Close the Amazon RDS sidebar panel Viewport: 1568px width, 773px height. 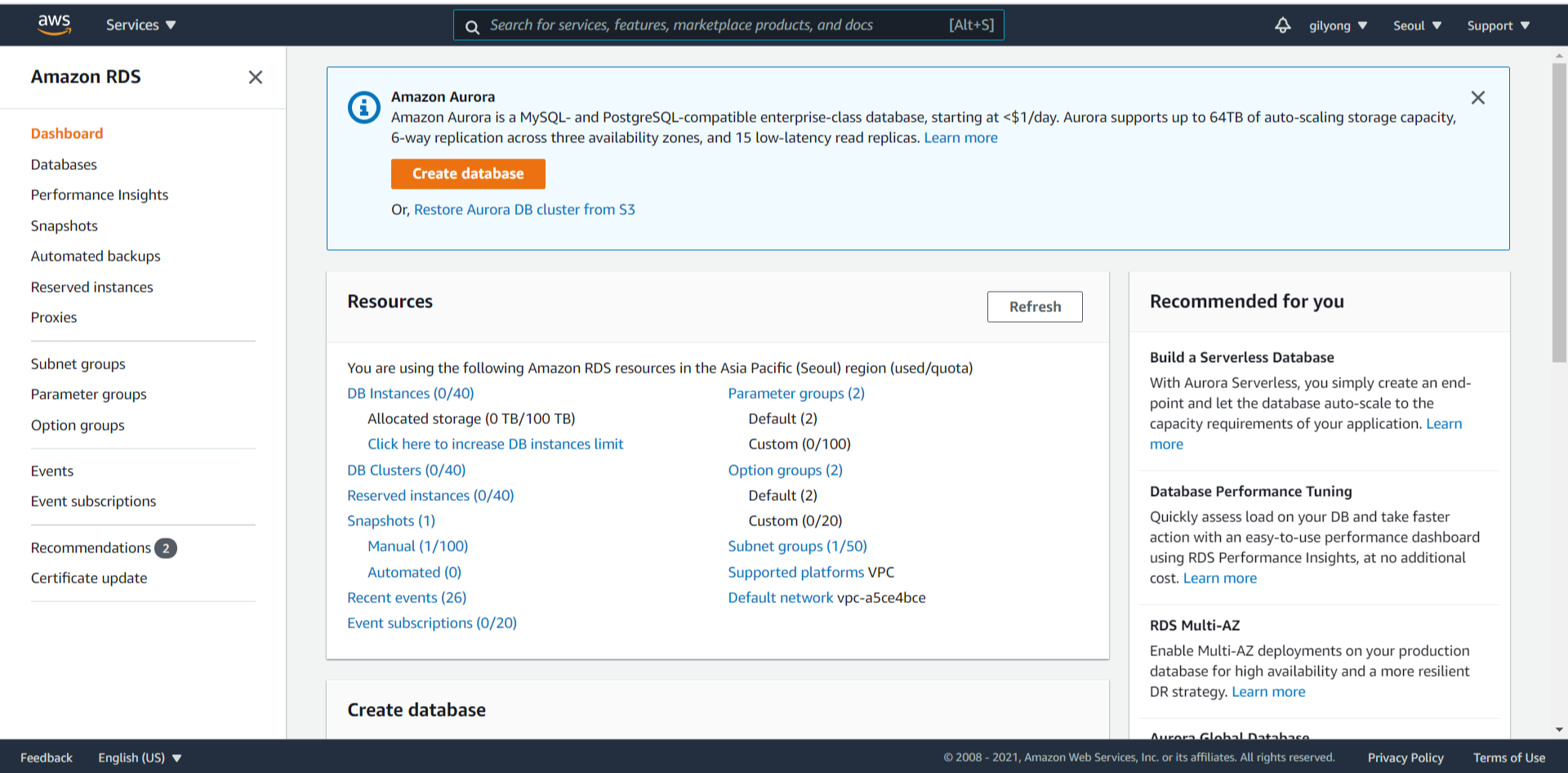pyautogui.click(x=256, y=77)
